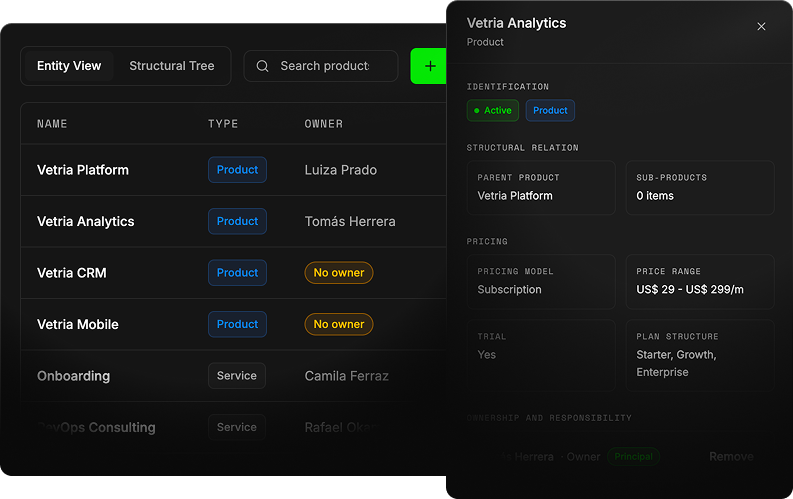
Task: Focus the Search products field
Action: (321, 66)
